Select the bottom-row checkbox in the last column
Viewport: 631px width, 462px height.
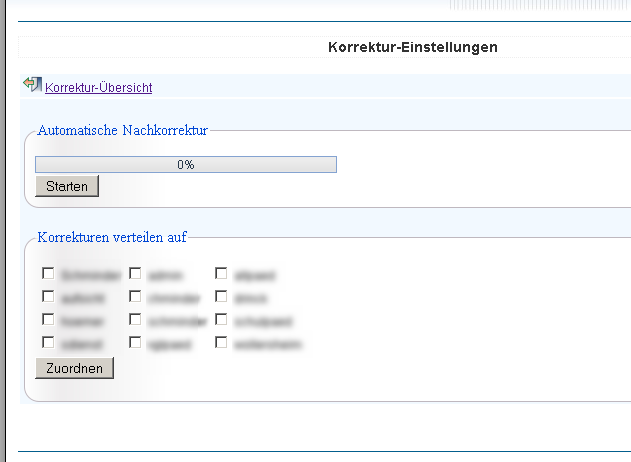coord(221,342)
